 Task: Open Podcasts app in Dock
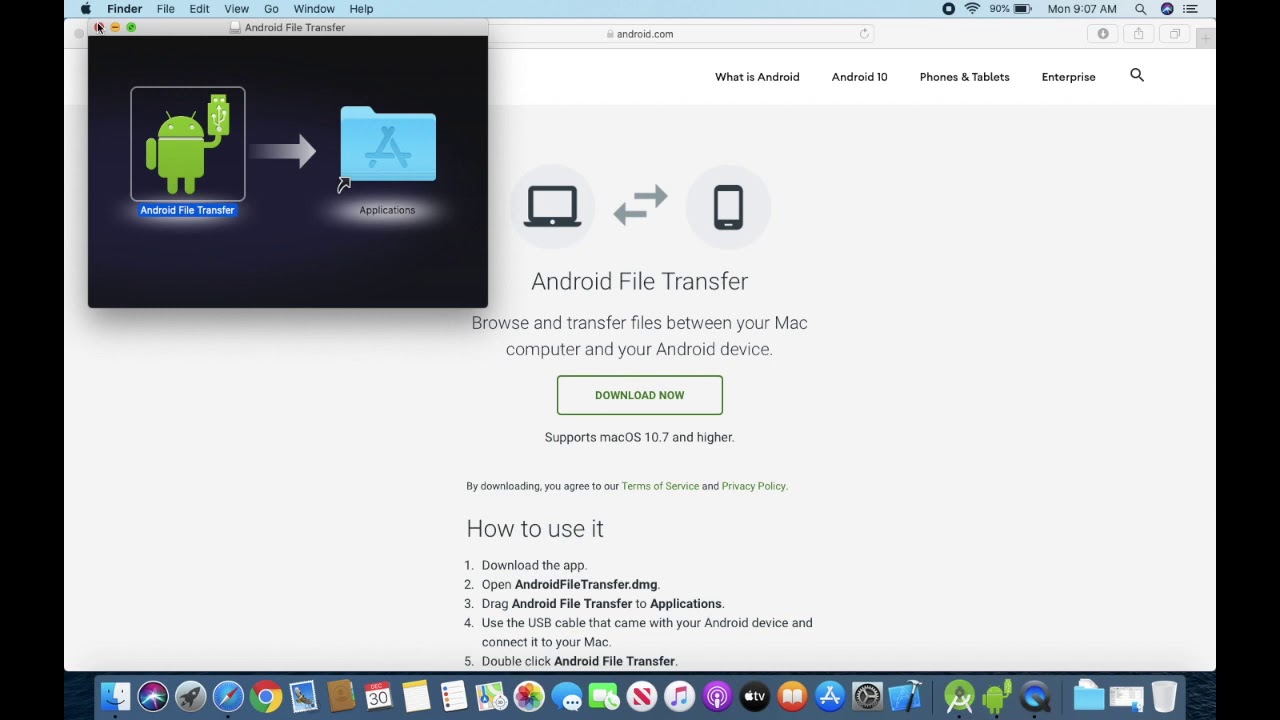tap(717, 696)
